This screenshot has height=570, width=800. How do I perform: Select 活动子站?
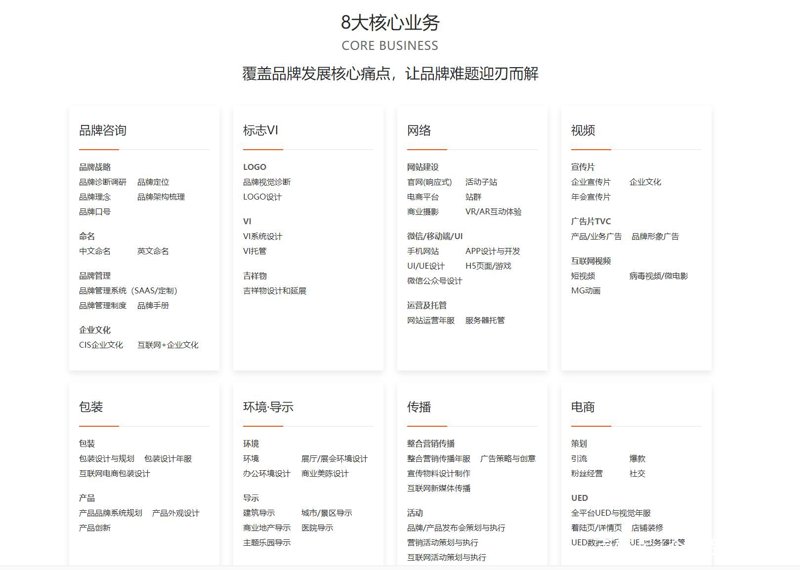tap(481, 182)
